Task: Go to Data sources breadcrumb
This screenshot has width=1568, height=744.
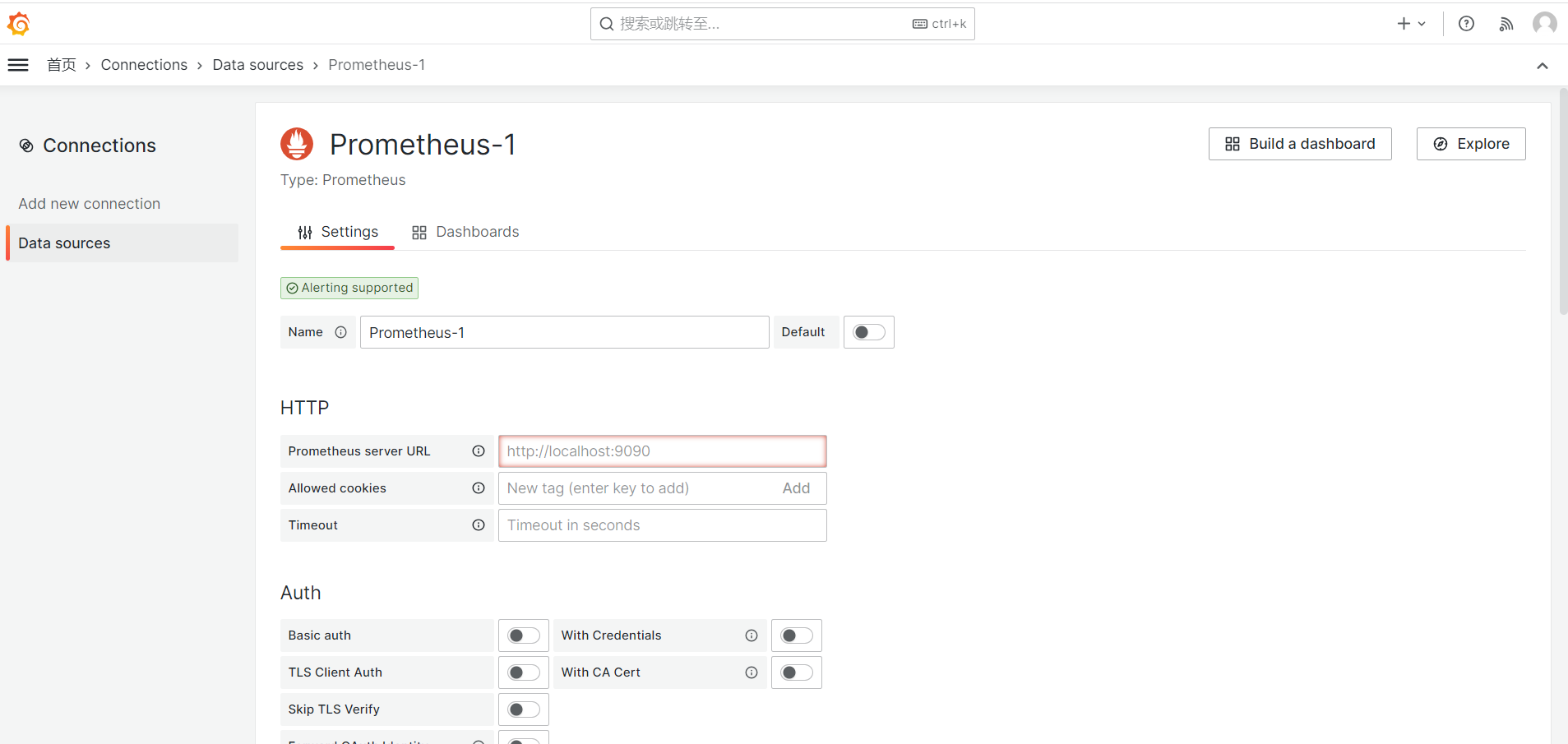Action: pyautogui.click(x=258, y=65)
